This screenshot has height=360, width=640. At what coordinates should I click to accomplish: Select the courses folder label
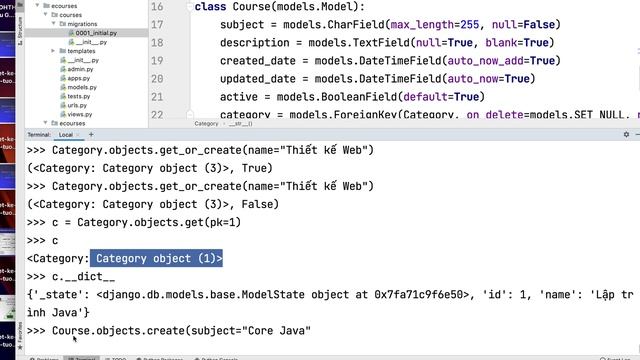click(70, 15)
